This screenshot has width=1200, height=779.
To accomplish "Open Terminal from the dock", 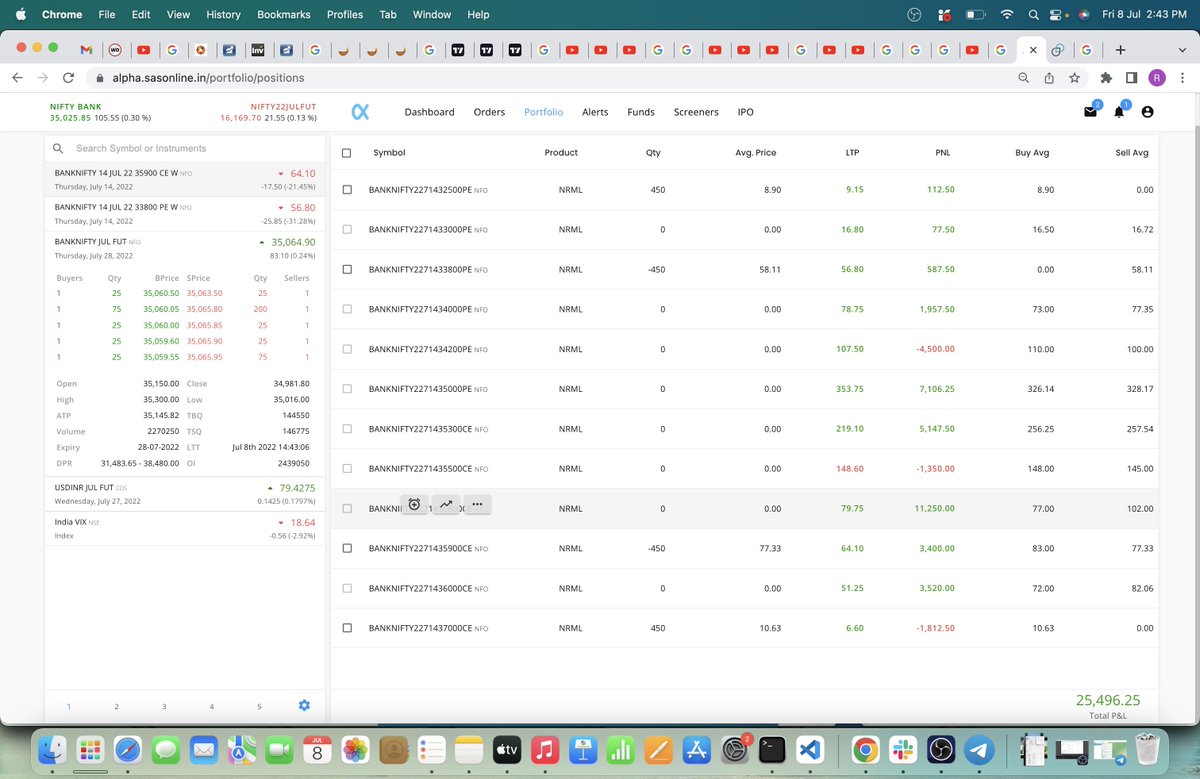I will point(772,749).
